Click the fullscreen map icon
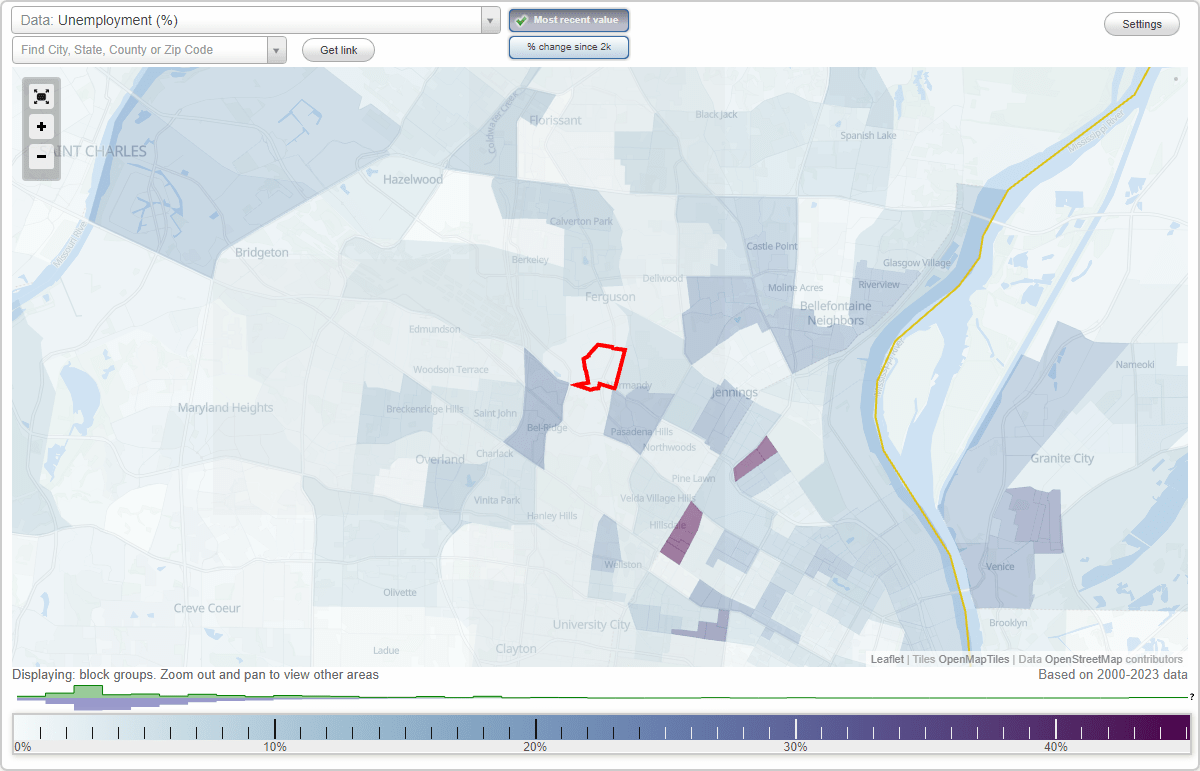Image resolution: width=1200 pixels, height=771 pixels. click(x=41, y=96)
